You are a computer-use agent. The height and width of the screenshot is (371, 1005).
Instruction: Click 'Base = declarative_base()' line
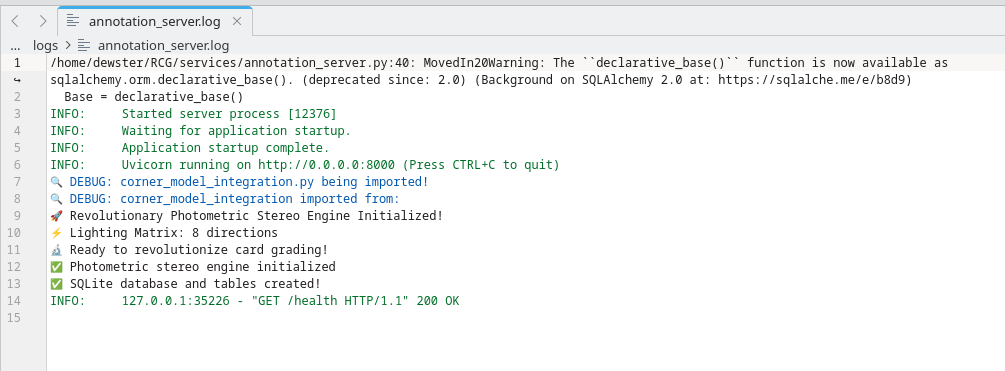[x=154, y=97]
